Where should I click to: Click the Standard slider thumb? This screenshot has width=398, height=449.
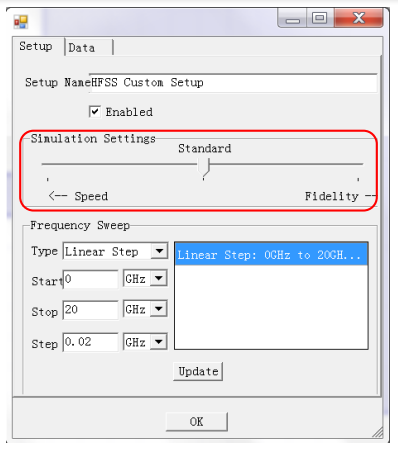pos(204,167)
